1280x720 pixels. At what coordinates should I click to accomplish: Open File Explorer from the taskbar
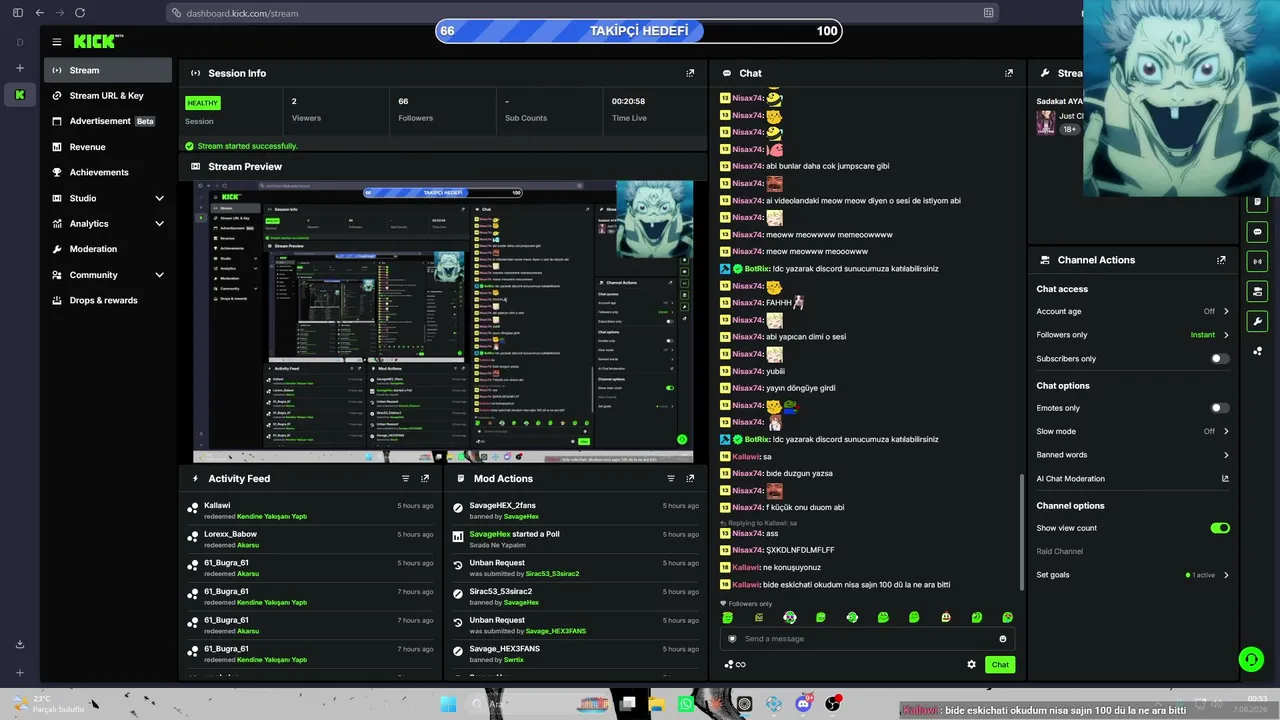click(656, 704)
